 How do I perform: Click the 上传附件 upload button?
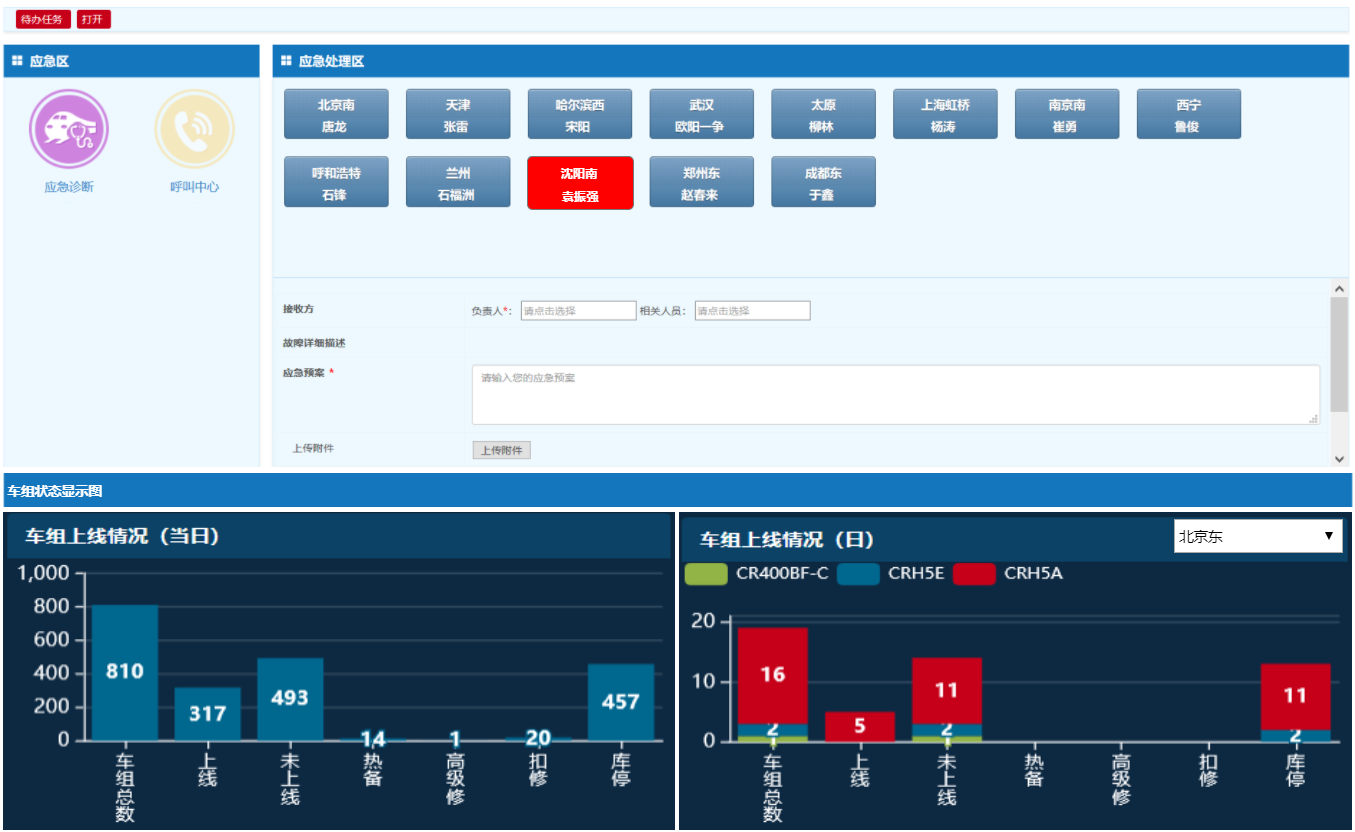[501, 451]
